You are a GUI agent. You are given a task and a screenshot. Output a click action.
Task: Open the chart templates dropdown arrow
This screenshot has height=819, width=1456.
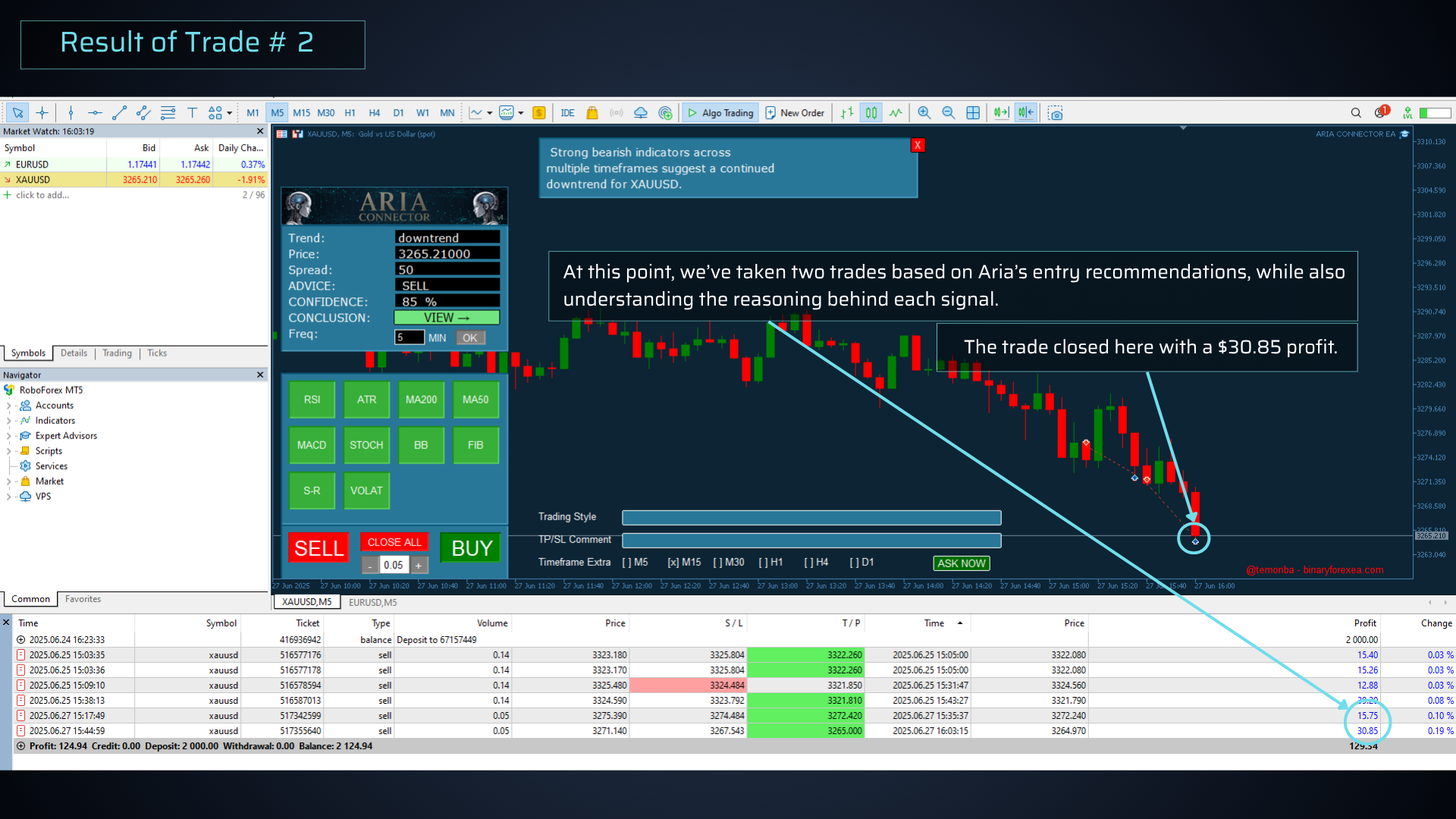coord(521,113)
